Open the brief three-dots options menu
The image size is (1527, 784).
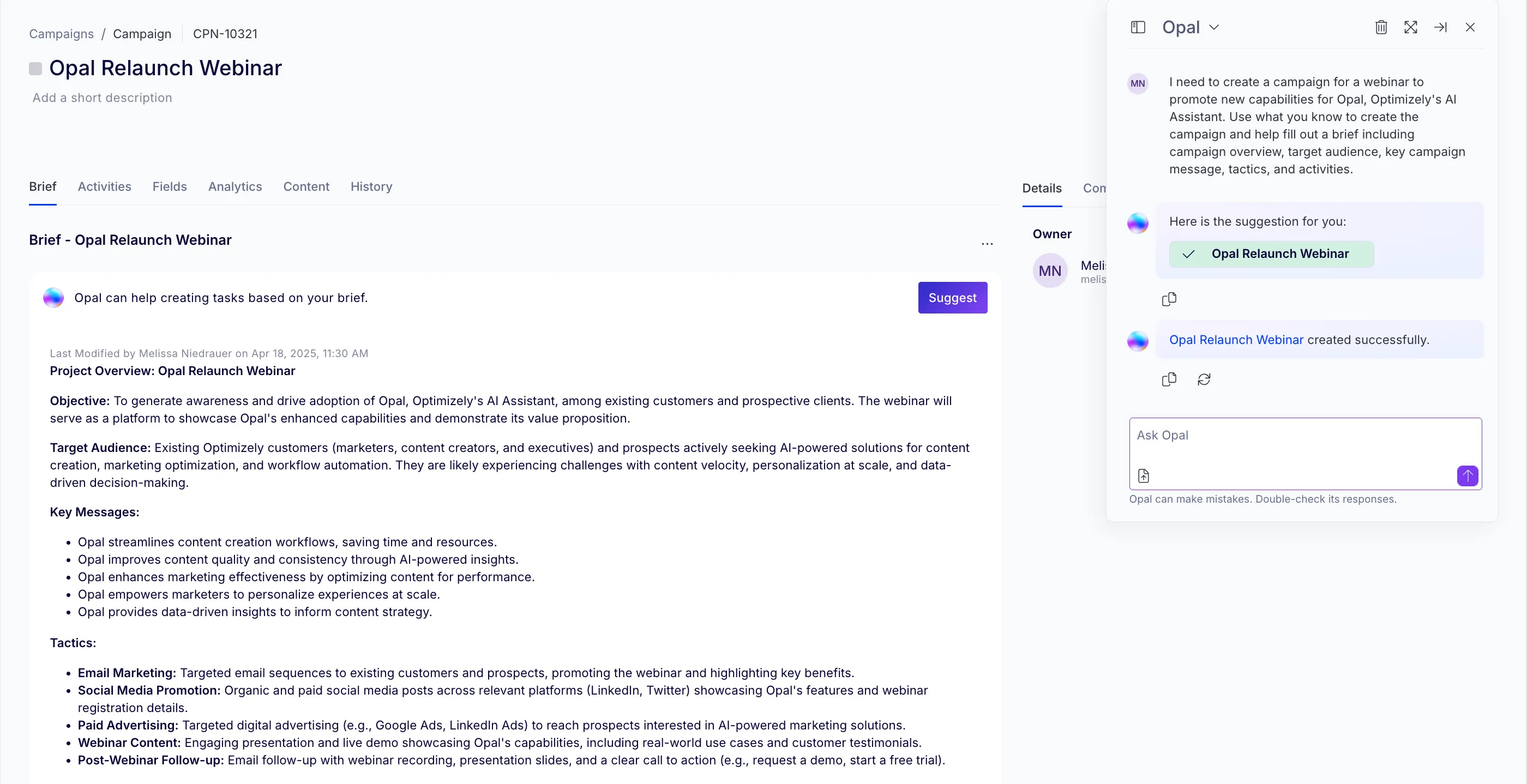pyautogui.click(x=987, y=244)
